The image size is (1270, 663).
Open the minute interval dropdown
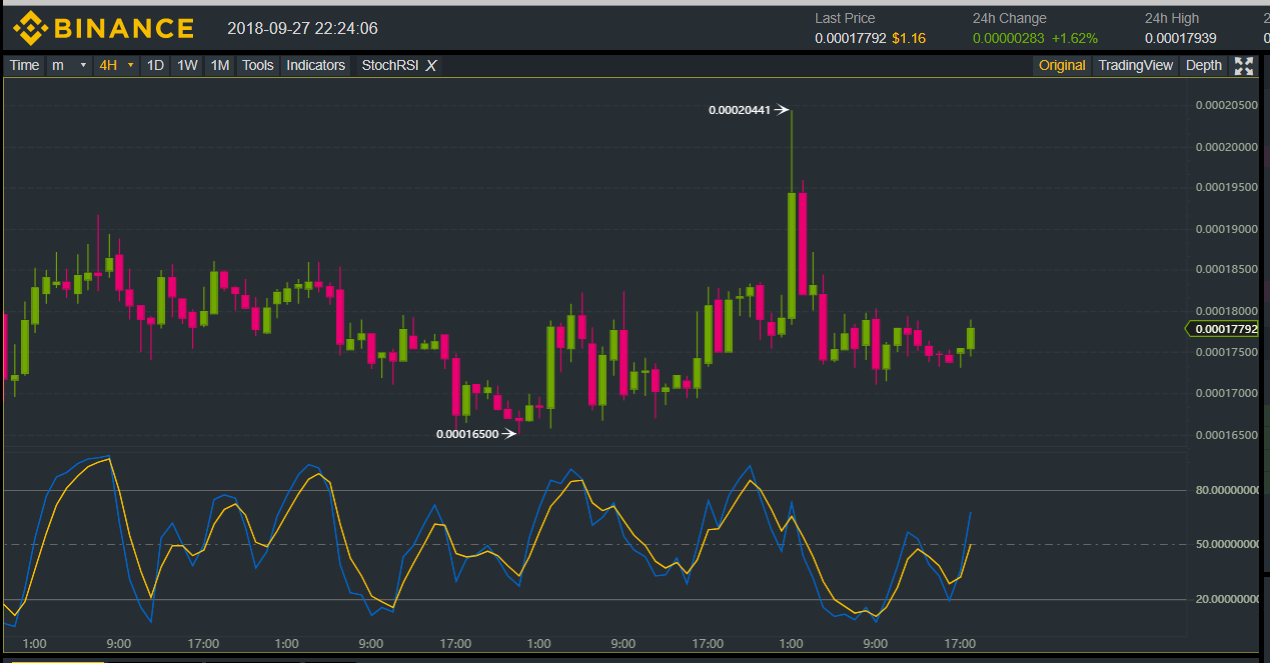68,66
